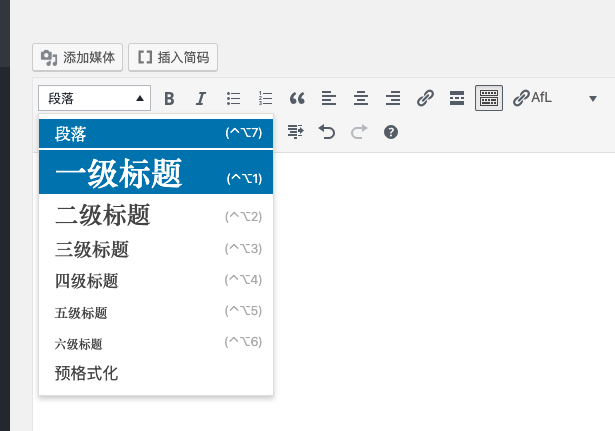The height and width of the screenshot is (431, 615).
Task: Undo the last edit
Action: [x=327, y=132]
